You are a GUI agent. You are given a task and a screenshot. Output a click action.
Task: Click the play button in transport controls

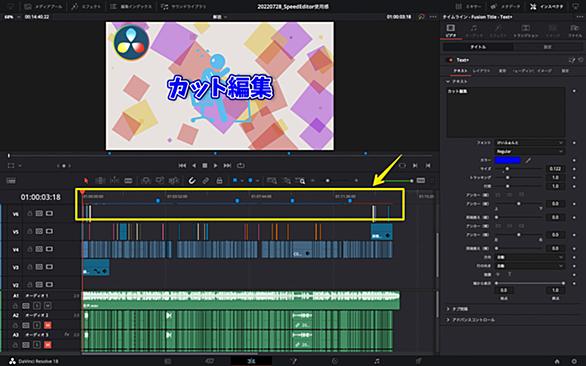pos(216,165)
